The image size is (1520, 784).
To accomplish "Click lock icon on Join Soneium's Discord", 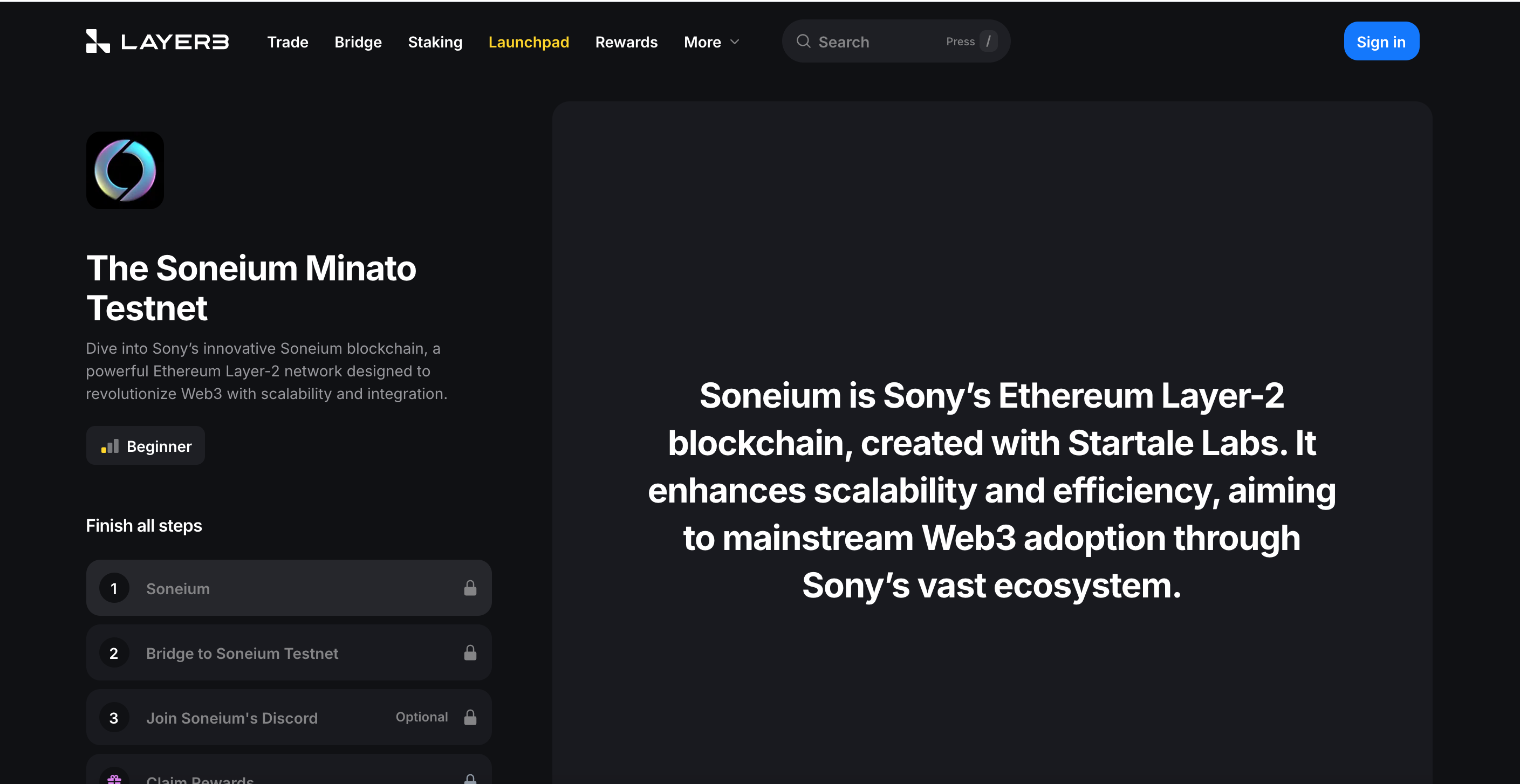I will pyautogui.click(x=470, y=717).
